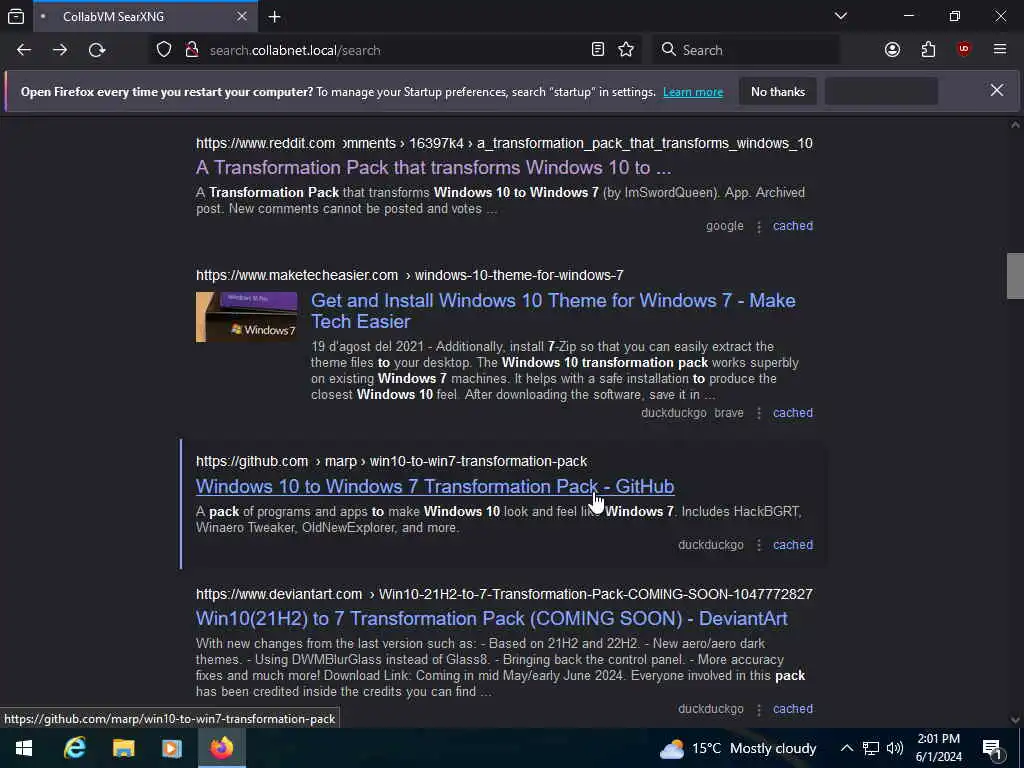1024x768 pixels.
Task: Expand options for the DeviantArt result
Action: pyautogui.click(x=758, y=709)
